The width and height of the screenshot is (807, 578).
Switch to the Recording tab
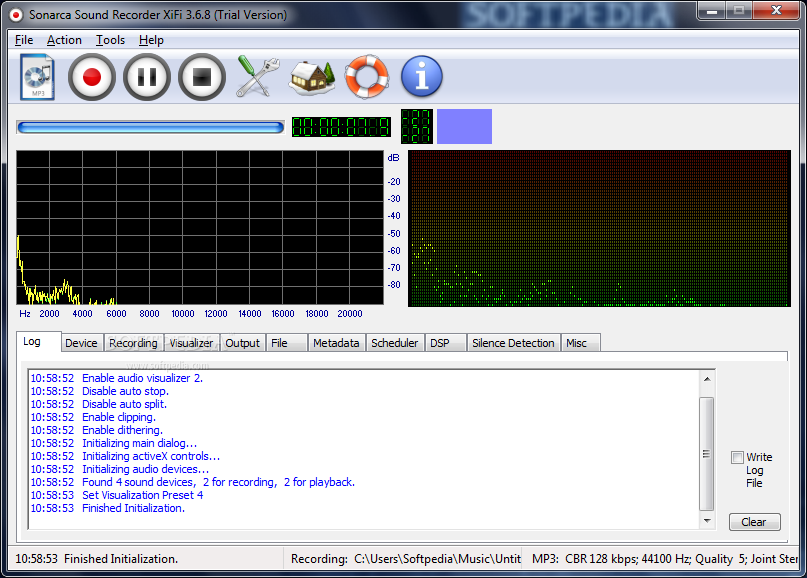133,343
